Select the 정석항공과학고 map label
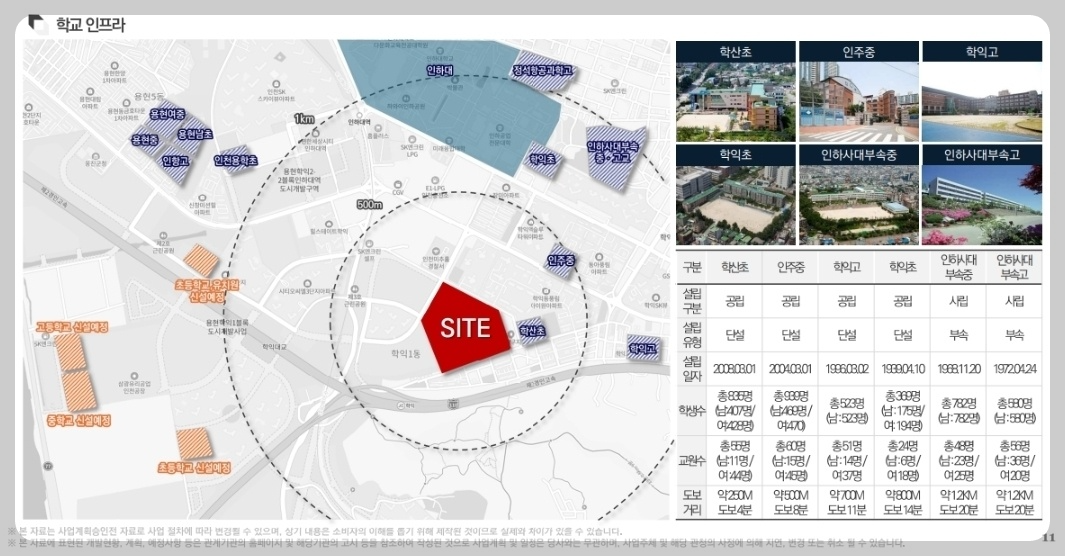Screen dimensions: 1065x556 543,70
